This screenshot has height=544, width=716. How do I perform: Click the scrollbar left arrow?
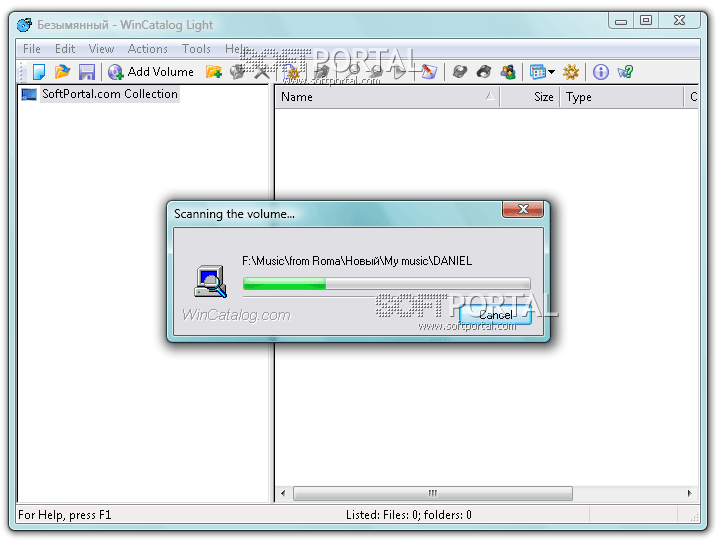click(283, 493)
